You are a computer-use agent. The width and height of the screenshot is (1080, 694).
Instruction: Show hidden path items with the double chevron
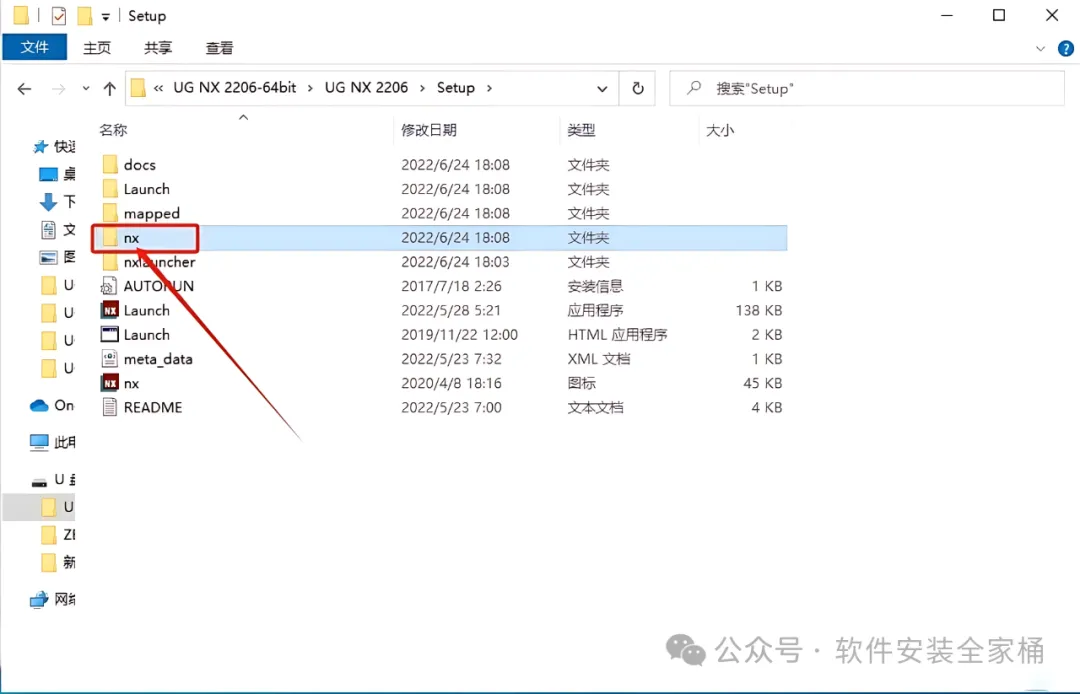(x=158, y=88)
